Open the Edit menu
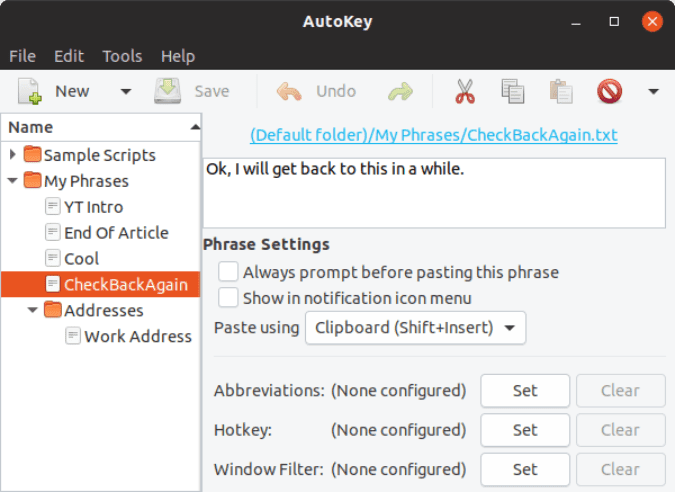The image size is (675, 492). (69, 56)
